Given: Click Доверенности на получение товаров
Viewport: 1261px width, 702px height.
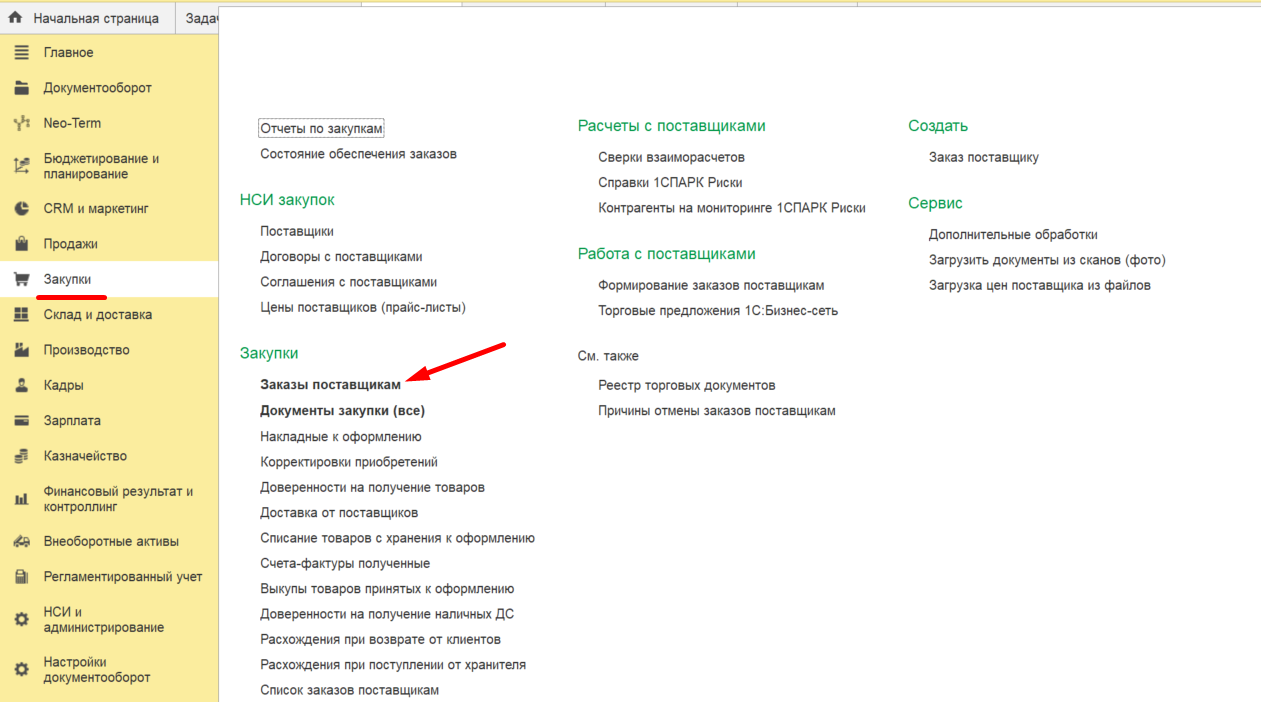Looking at the screenshot, I should click(372, 488).
